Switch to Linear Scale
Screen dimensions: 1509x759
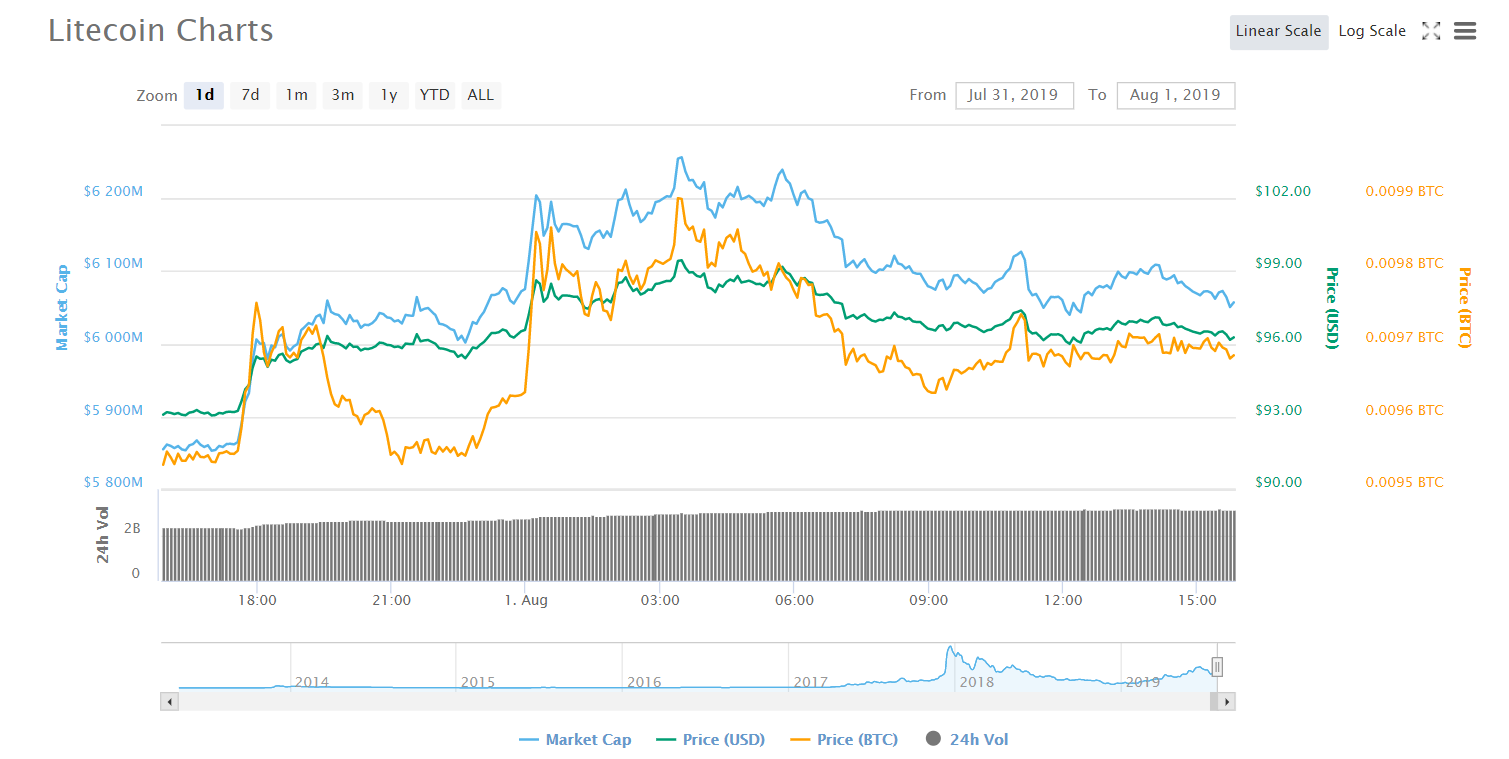tap(1279, 31)
